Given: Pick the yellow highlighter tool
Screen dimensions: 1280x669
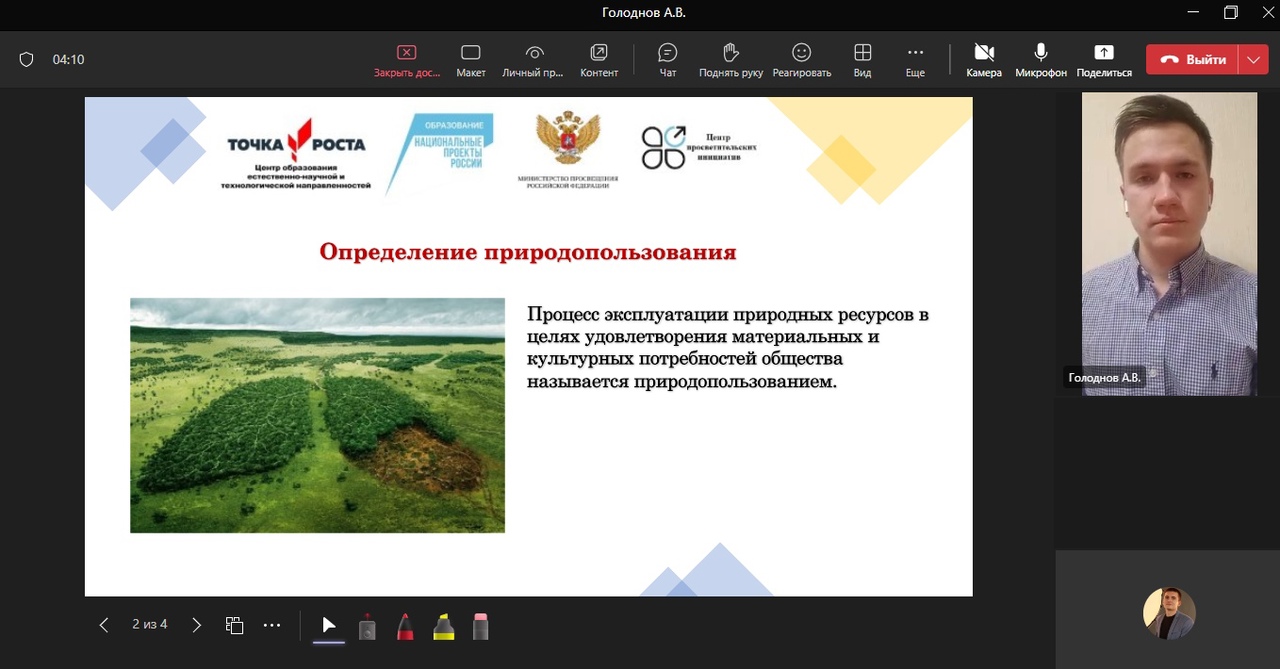Looking at the screenshot, I should [443, 626].
